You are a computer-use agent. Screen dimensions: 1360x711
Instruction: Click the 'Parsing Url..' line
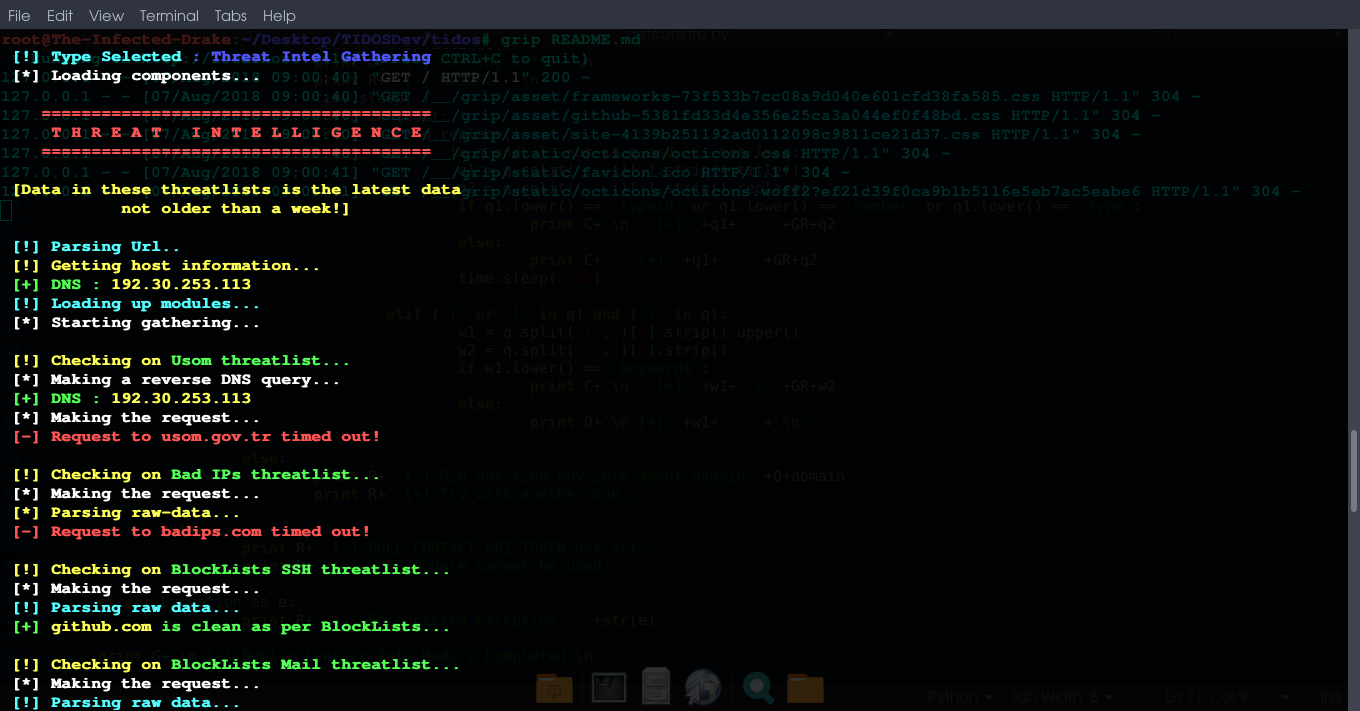click(97, 247)
